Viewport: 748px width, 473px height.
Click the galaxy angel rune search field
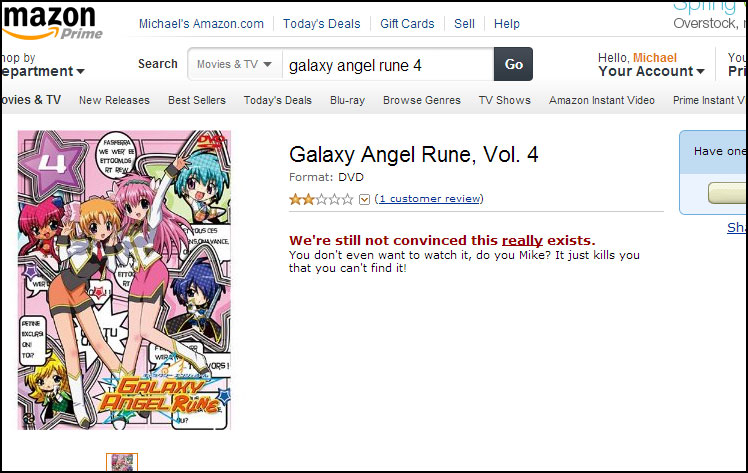point(388,64)
